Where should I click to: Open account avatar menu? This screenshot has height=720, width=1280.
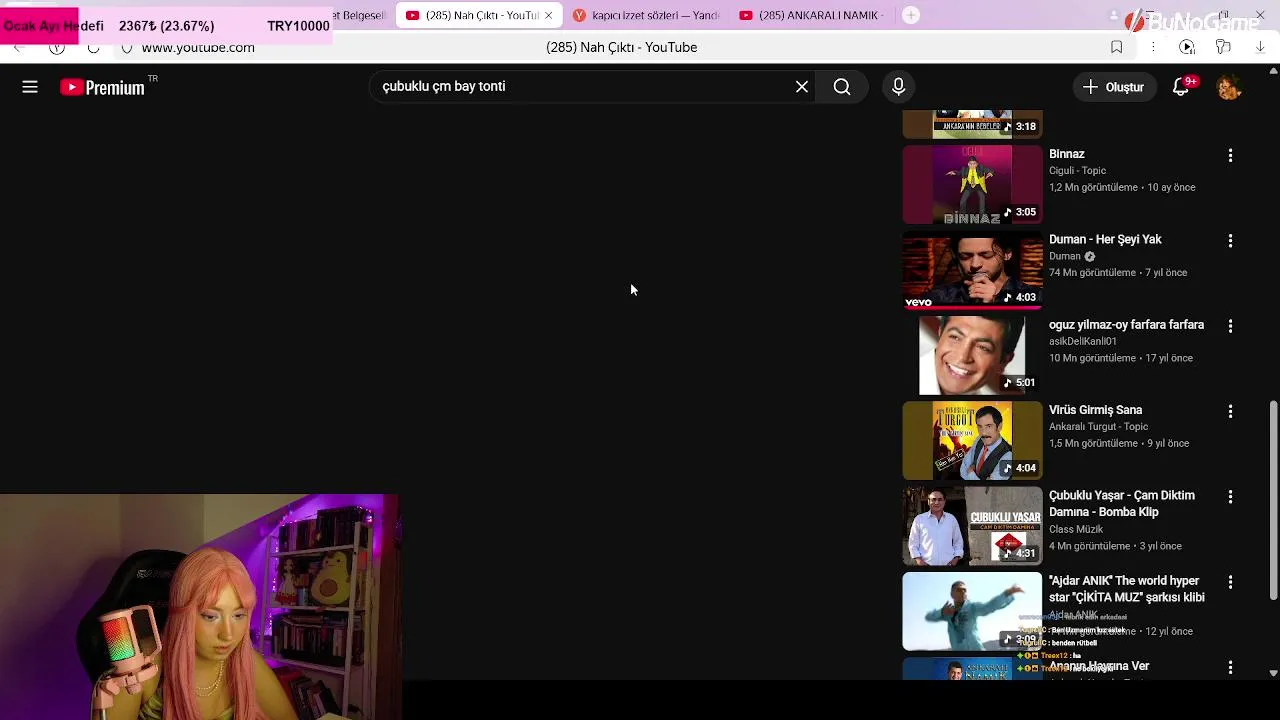pyautogui.click(x=1229, y=87)
